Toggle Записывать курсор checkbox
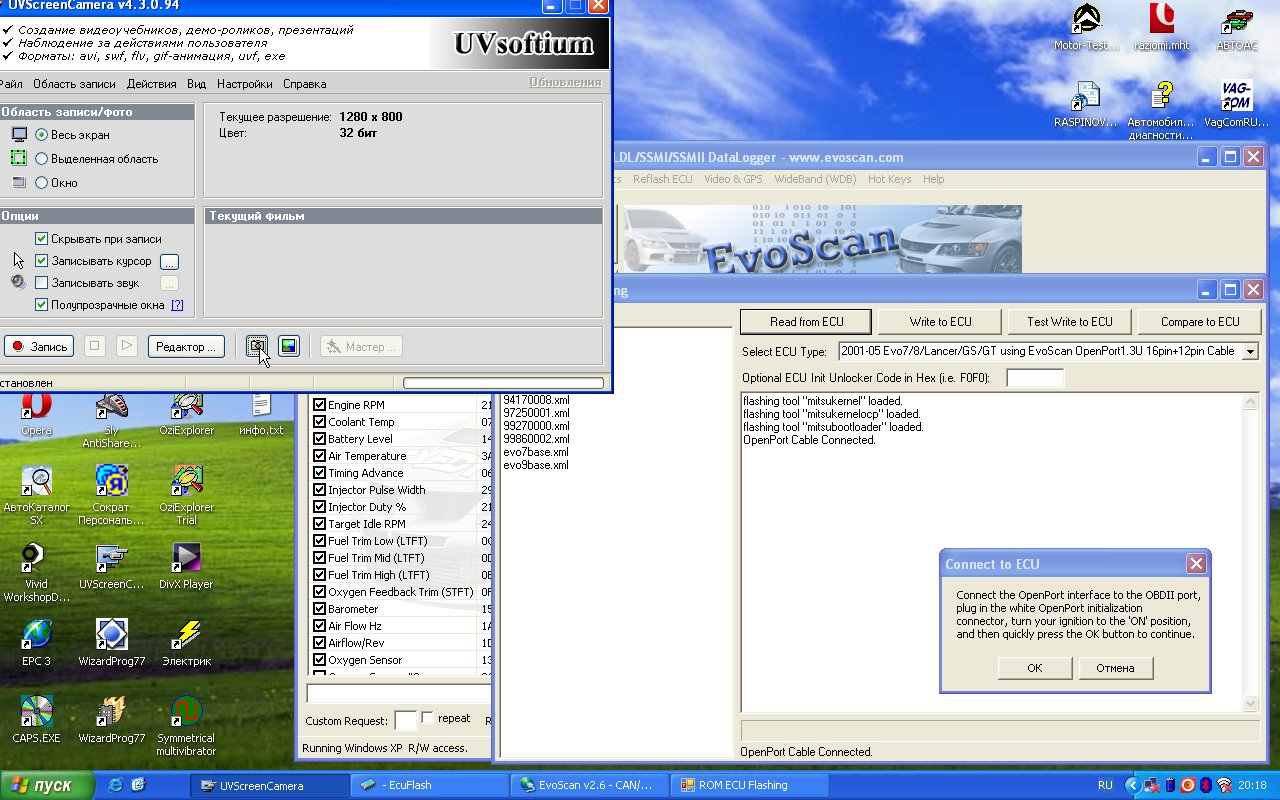The image size is (1280, 800). (x=41, y=261)
